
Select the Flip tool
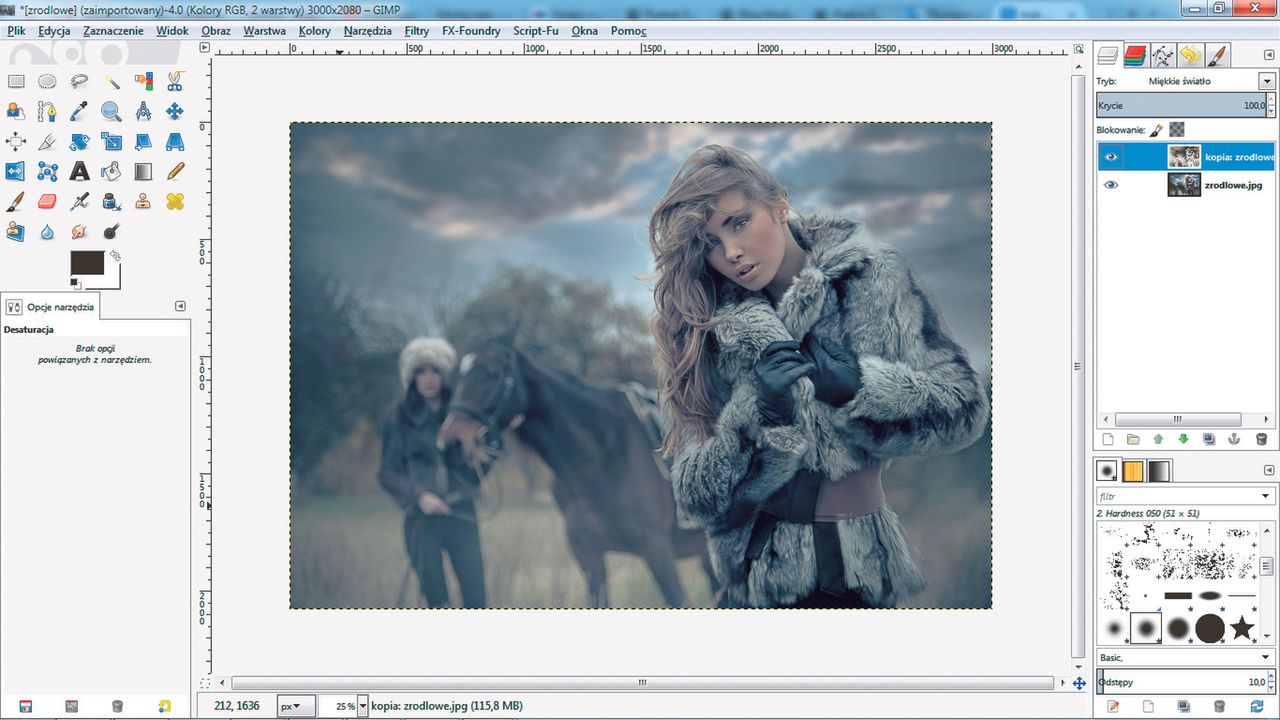coord(16,171)
